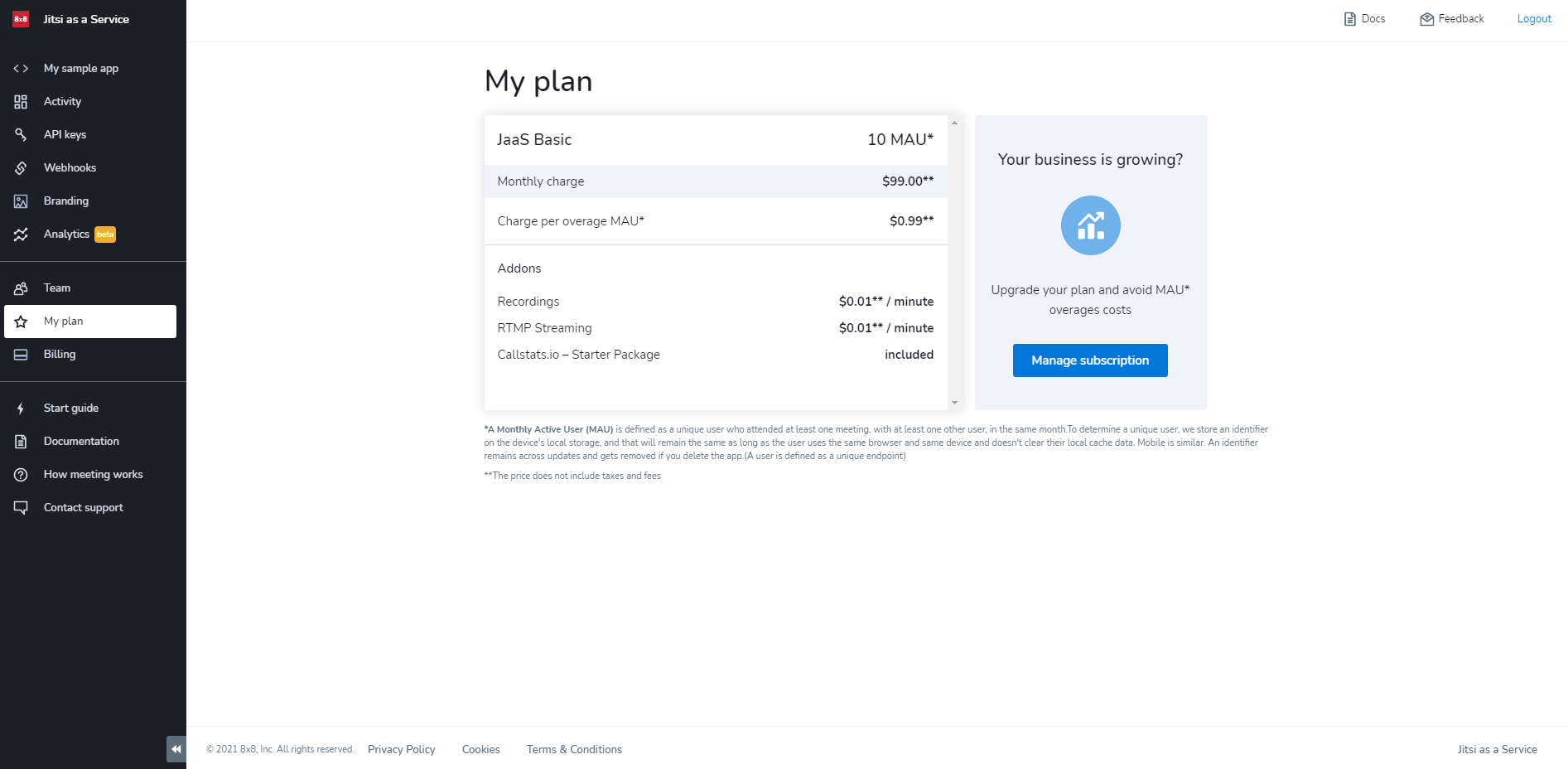Click the Branding image icon
1568x769 pixels.
pos(21,201)
